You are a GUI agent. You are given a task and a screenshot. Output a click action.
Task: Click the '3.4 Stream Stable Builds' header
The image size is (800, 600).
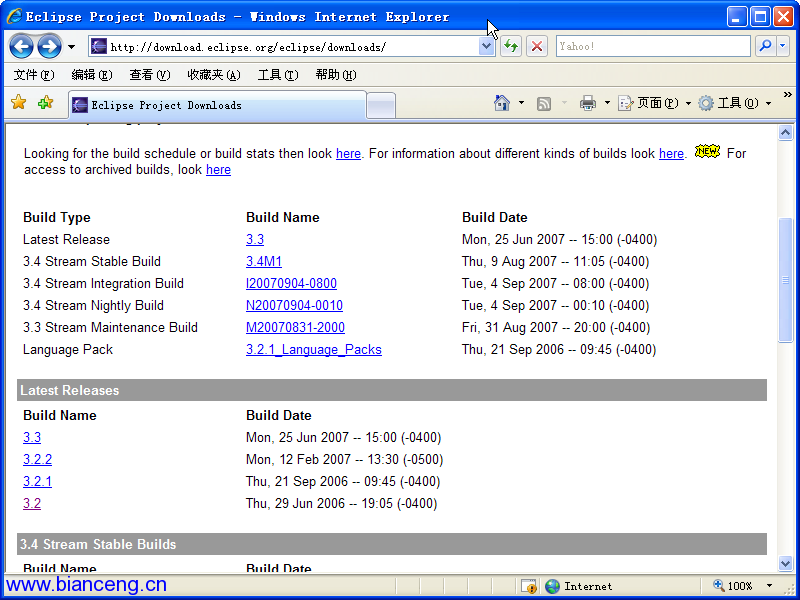click(392, 544)
